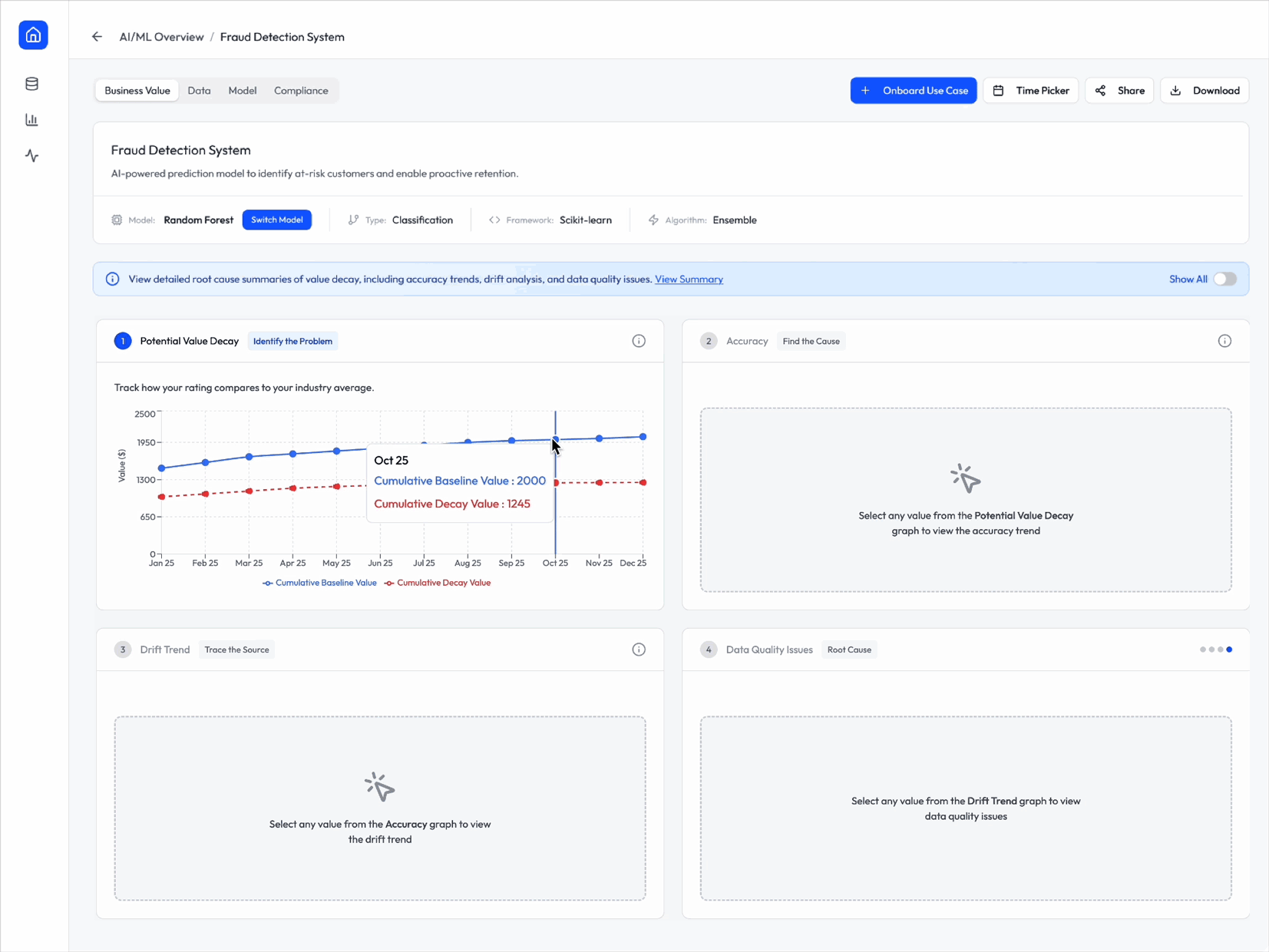Viewport: 1269px width, 952px height.
Task: Open the Time Picker
Action: pos(1031,91)
